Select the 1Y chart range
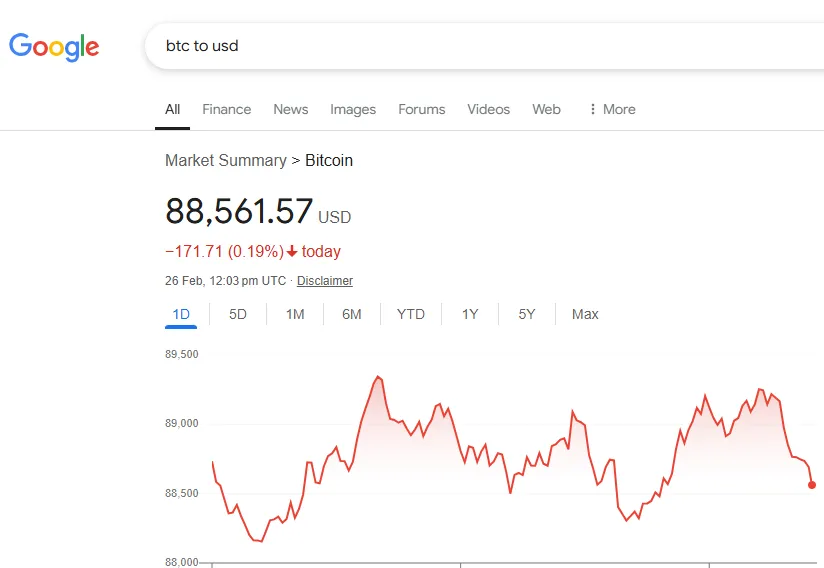Viewport: 824px width, 568px height. [x=470, y=314]
